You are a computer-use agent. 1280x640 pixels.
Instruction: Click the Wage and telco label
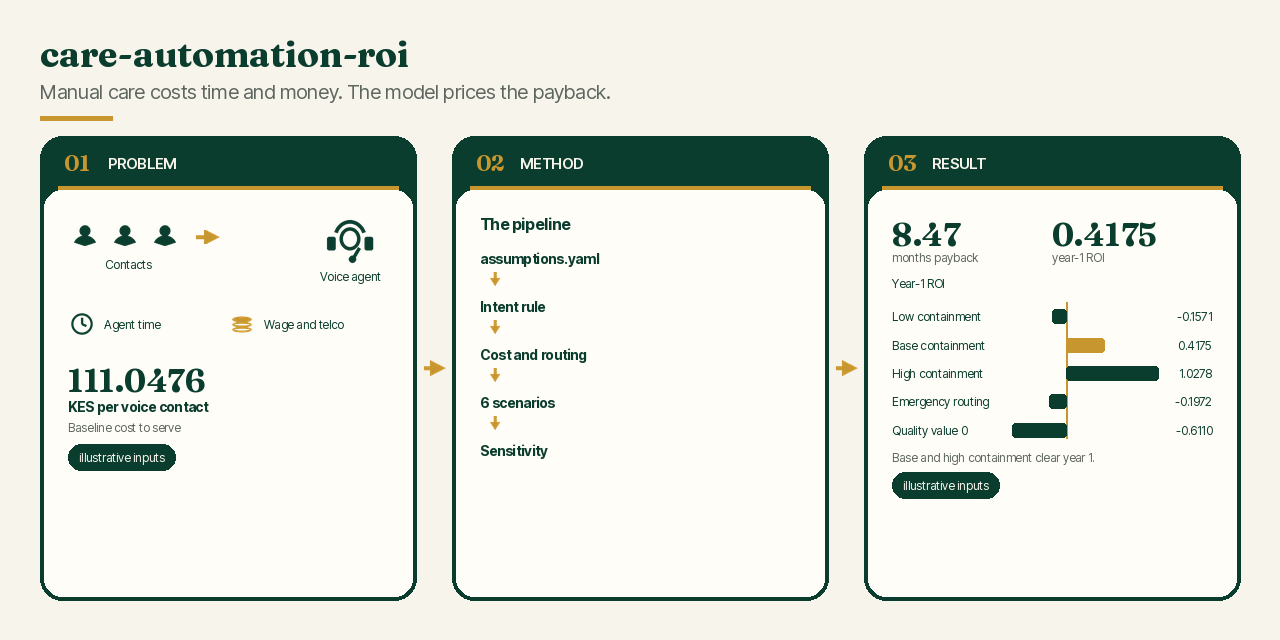pyautogui.click(x=304, y=325)
